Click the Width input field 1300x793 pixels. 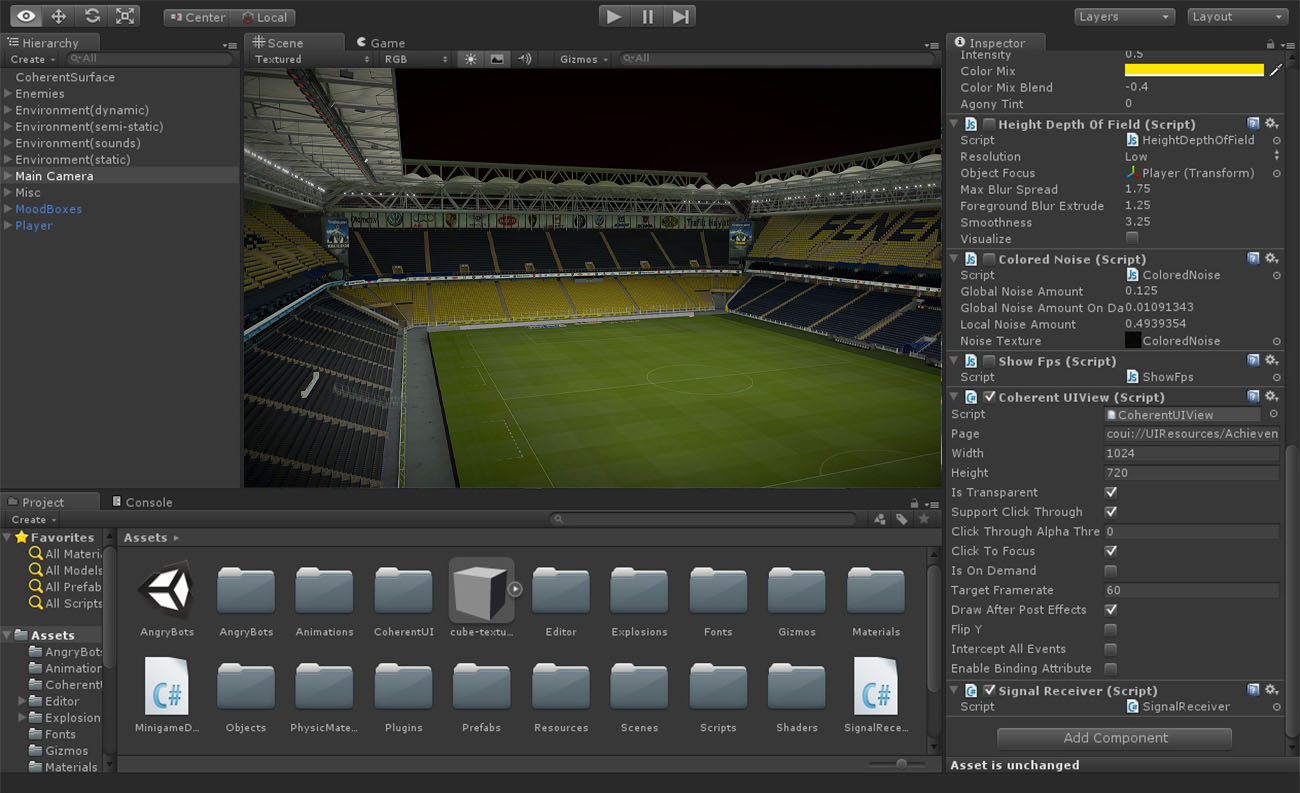pyautogui.click(x=1190, y=453)
